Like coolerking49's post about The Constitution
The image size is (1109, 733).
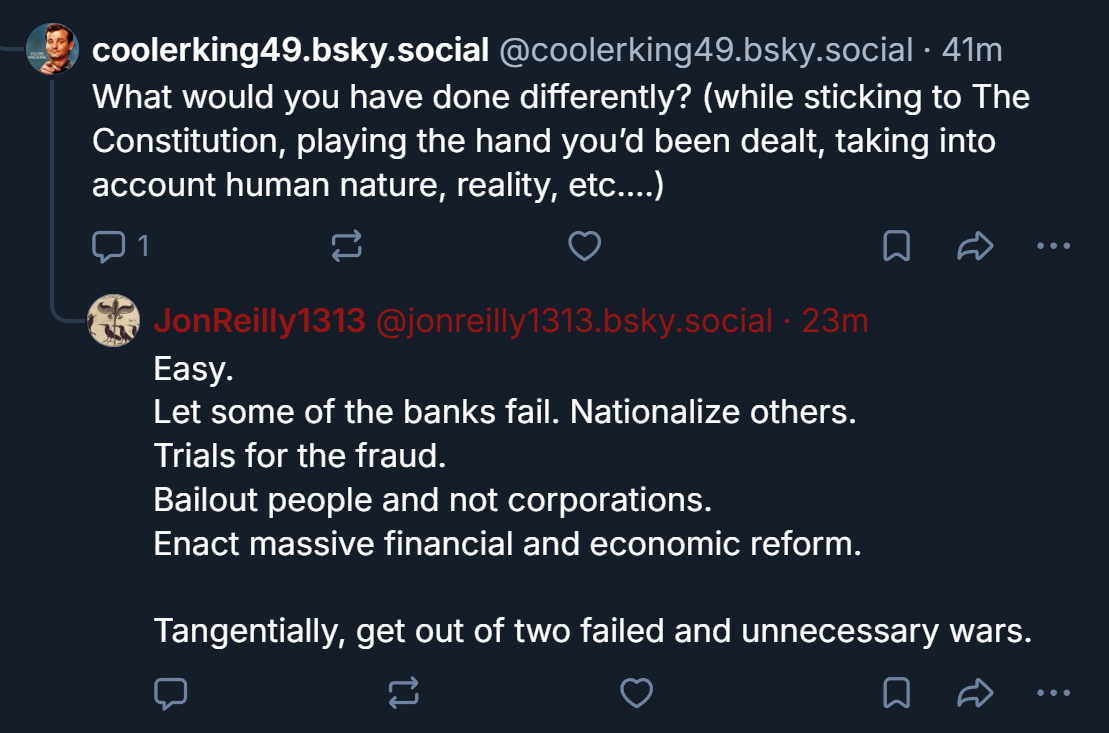coord(584,246)
